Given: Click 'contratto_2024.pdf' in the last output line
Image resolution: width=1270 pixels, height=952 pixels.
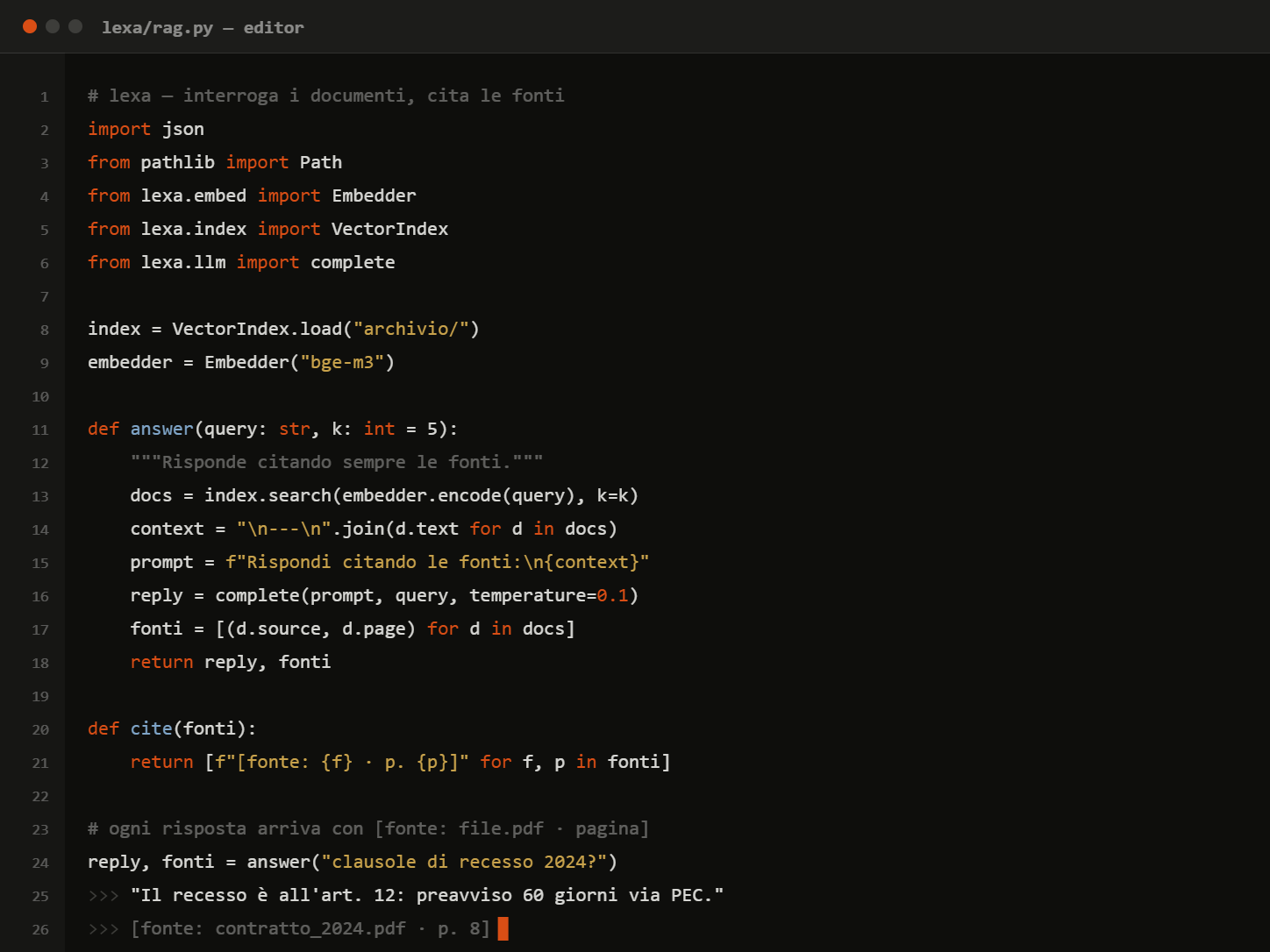Looking at the screenshot, I should 310,928.
